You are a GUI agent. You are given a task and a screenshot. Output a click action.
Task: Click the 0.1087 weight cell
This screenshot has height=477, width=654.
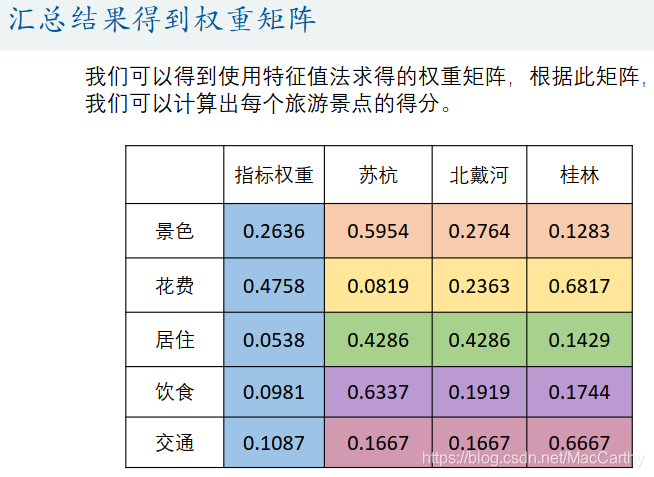pyautogui.click(x=274, y=442)
